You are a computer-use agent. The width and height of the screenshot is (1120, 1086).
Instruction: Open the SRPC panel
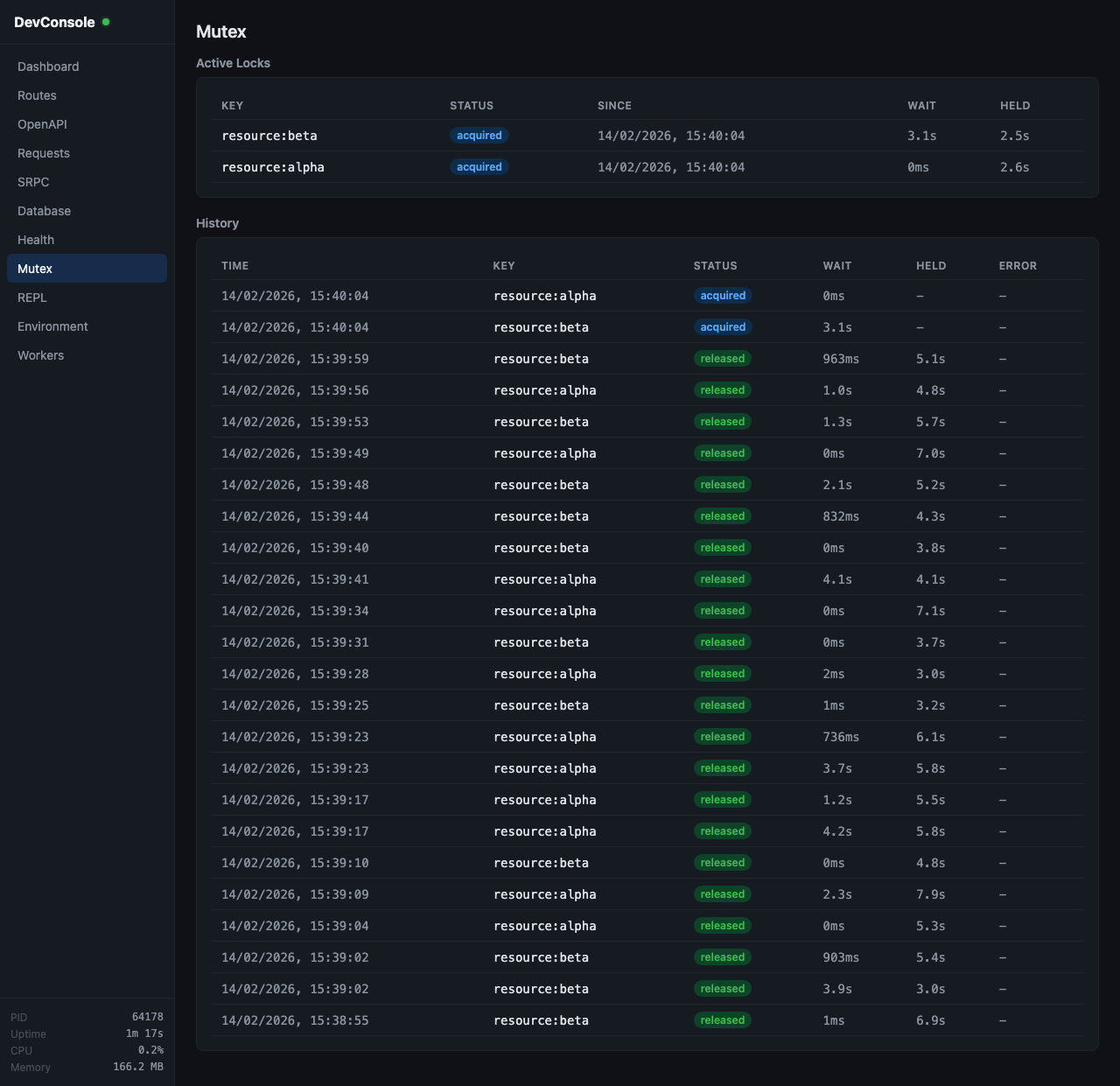coord(32,182)
